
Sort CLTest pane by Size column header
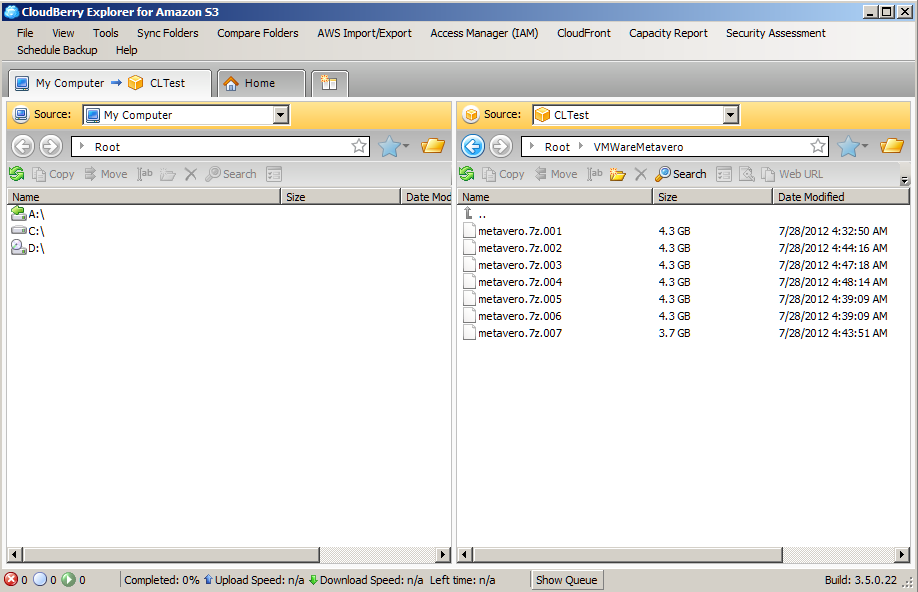tap(713, 197)
